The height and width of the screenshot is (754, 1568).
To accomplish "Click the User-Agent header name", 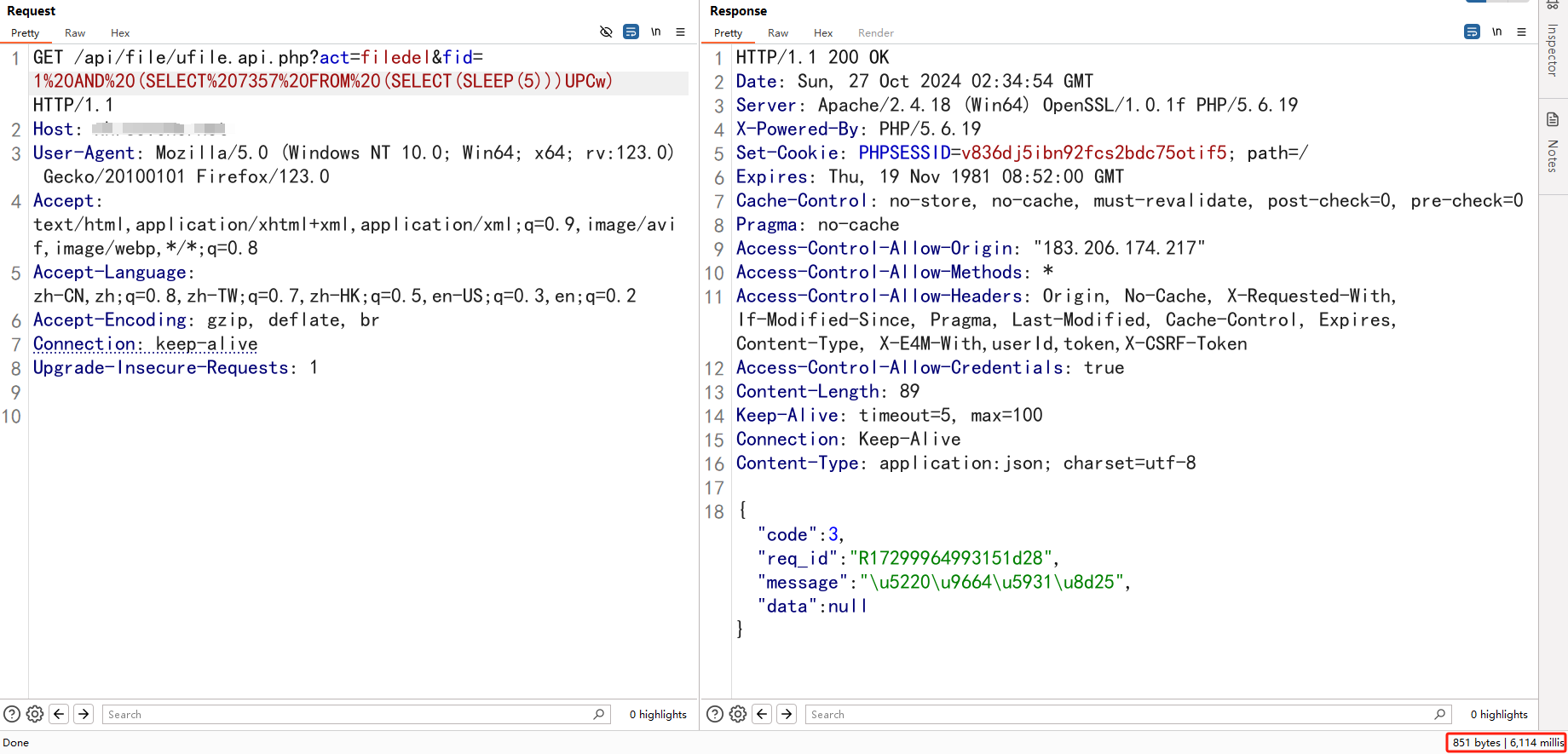I will [x=84, y=153].
